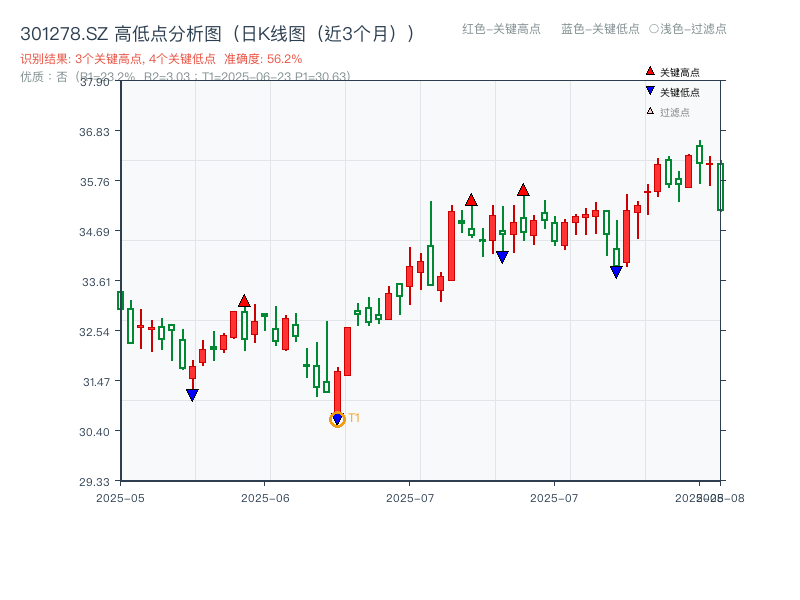
Task: Click the red key-high marker above the early-July peak
Action: coord(471,199)
